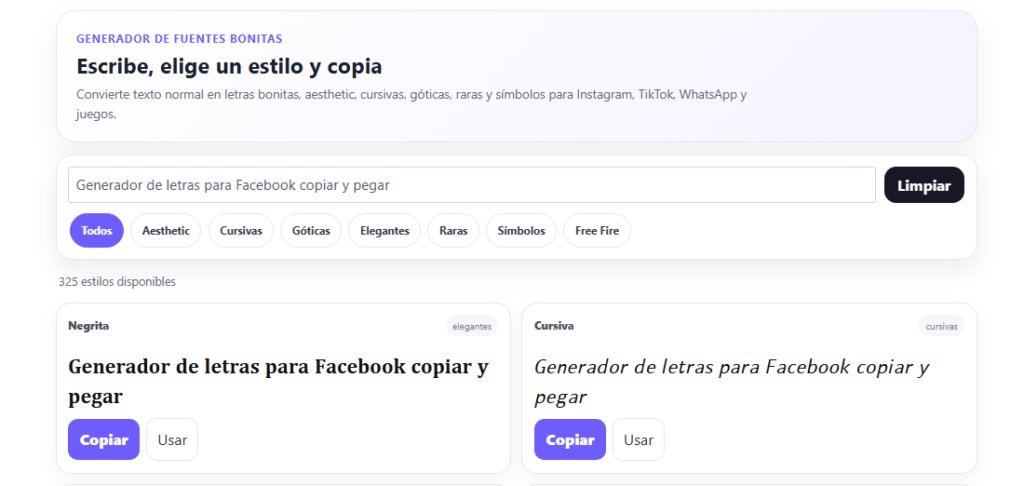Filter by Símbolos
1024x486 pixels.
521,231
